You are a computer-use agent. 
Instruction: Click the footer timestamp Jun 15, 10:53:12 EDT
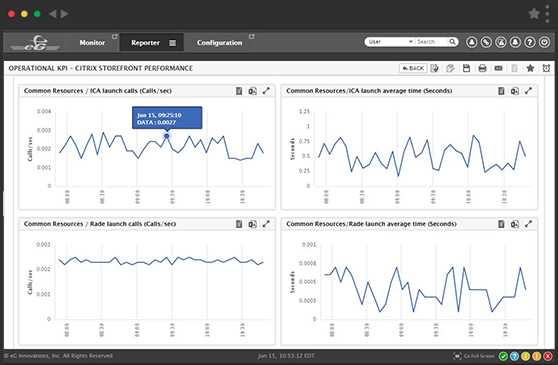(x=286, y=356)
